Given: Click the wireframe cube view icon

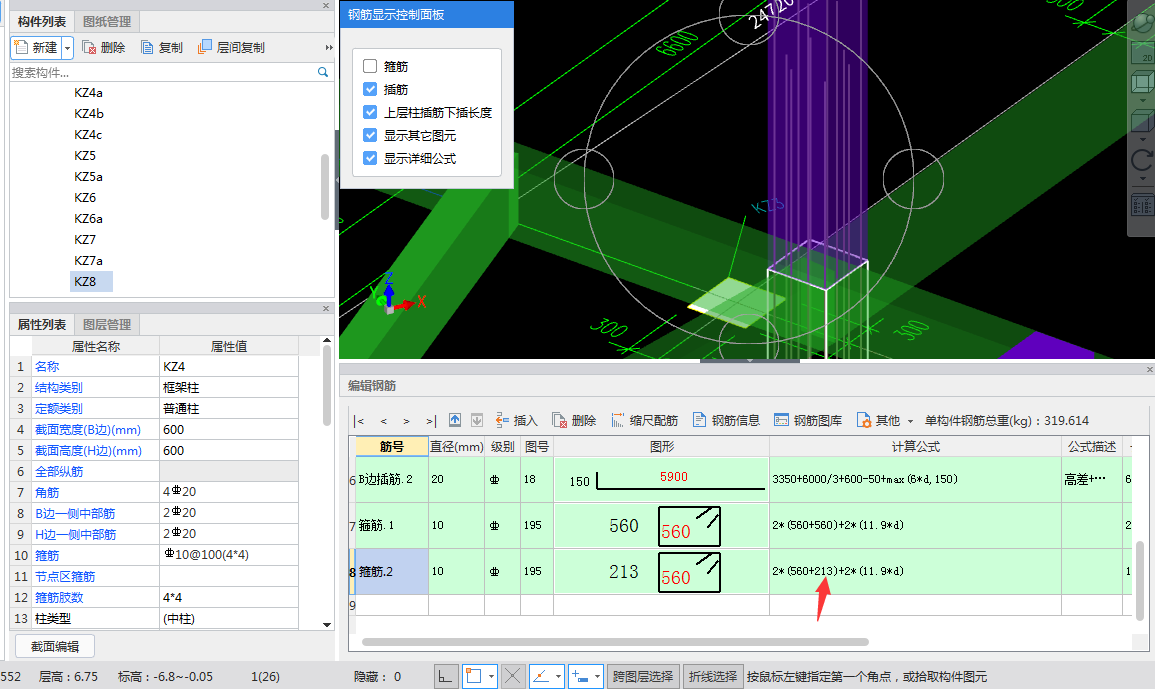Looking at the screenshot, I should (1142, 82).
